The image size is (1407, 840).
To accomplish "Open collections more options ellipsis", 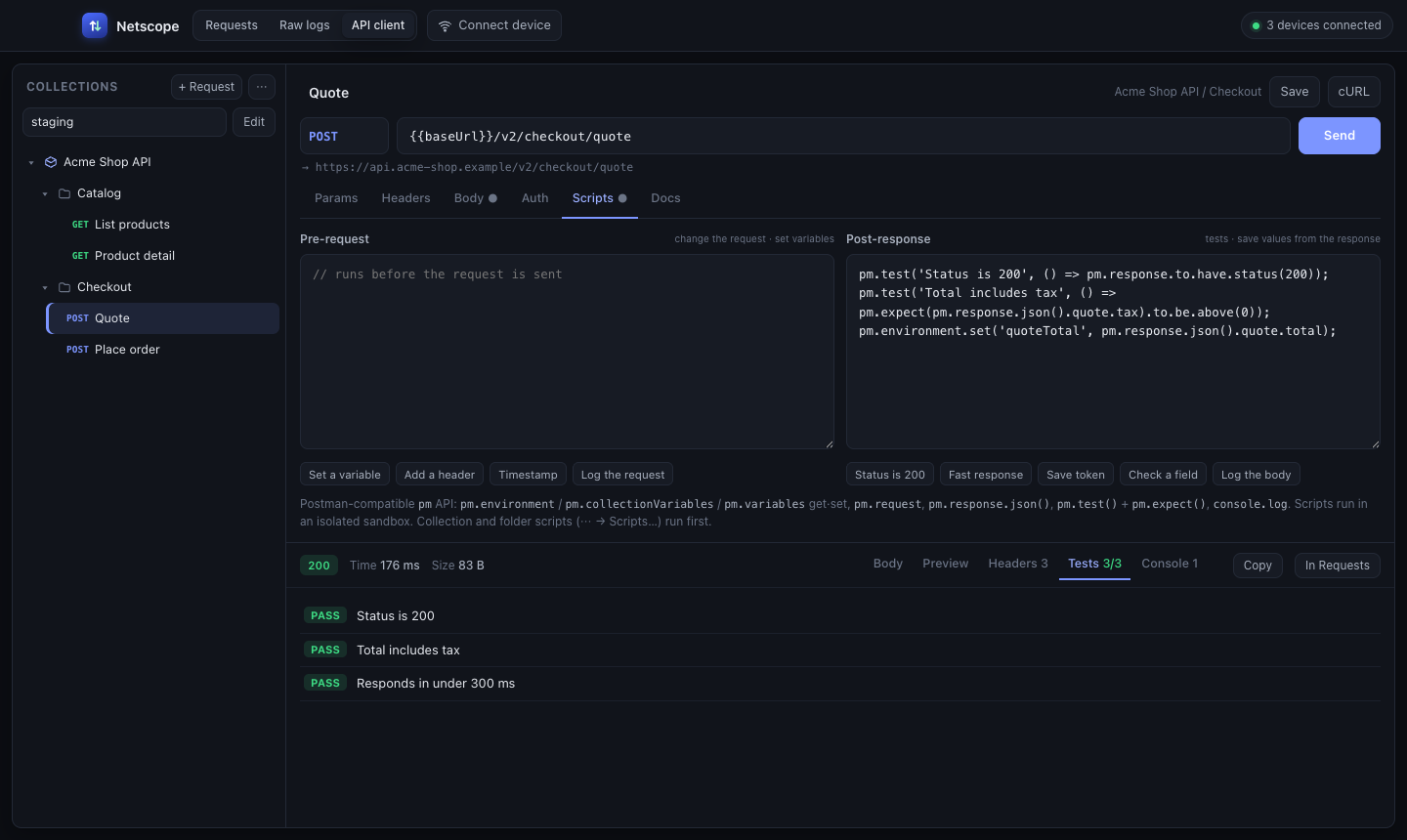I will click(262, 87).
